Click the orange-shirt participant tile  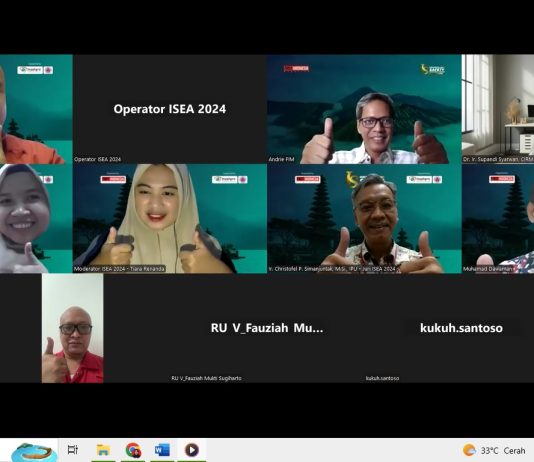36,109
